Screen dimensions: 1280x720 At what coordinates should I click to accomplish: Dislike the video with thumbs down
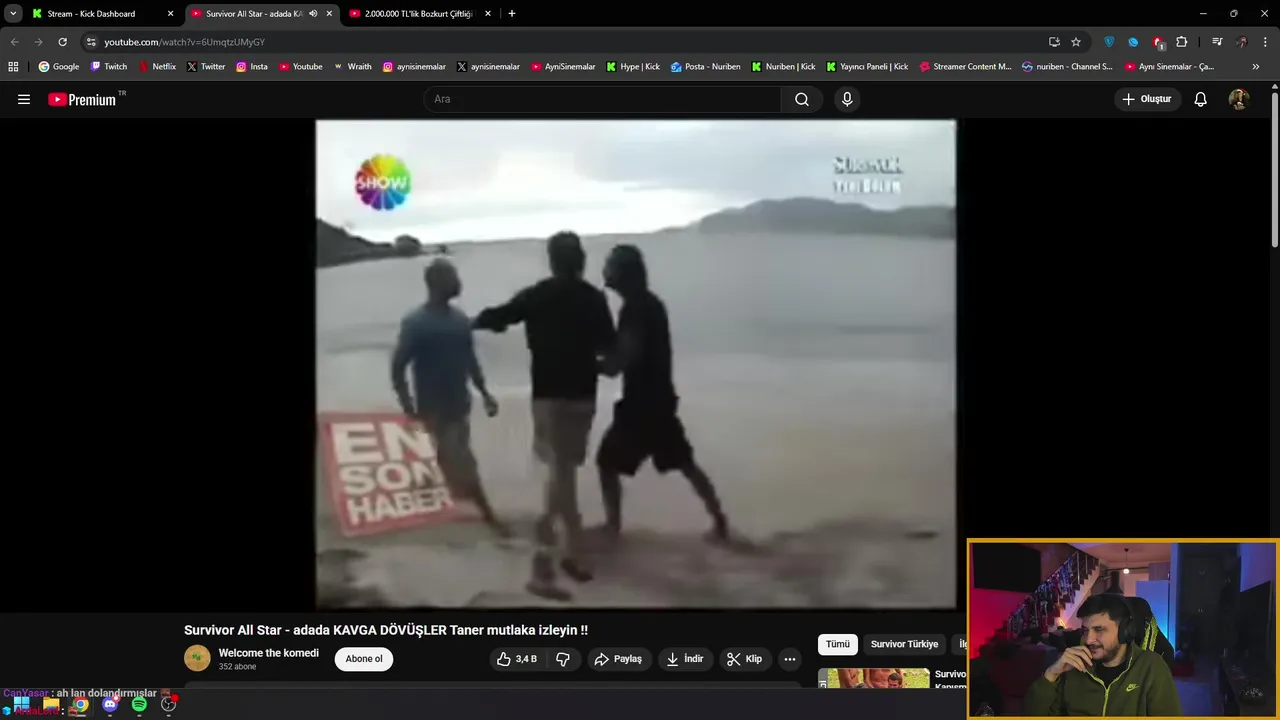tap(563, 659)
